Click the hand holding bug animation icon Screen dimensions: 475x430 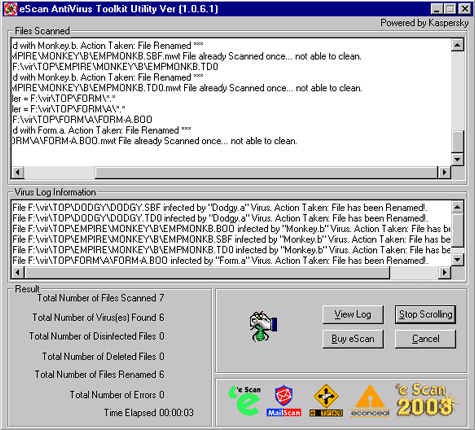coord(263,326)
